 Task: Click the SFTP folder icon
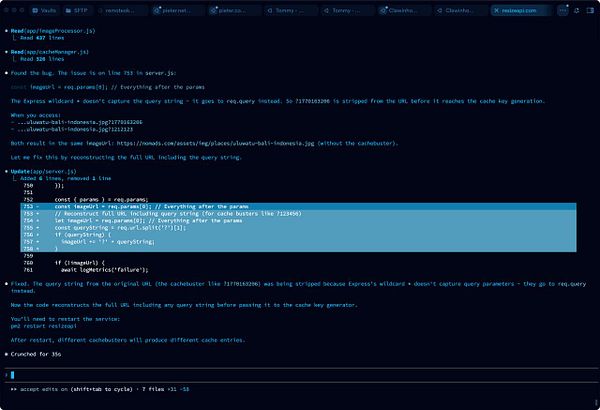(x=68, y=10)
